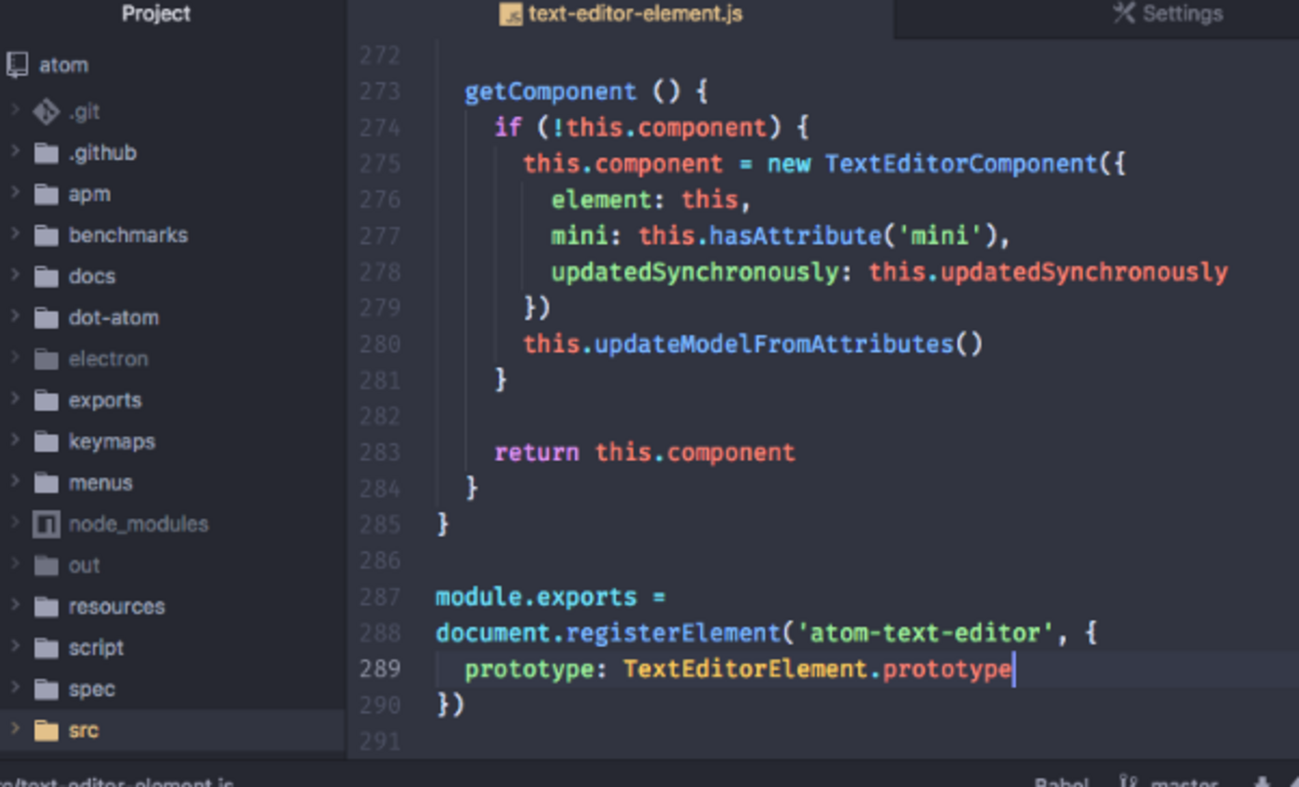Image resolution: width=1299 pixels, height=787 pixels.
Task: Click the hasAttribute method call
Action: (796, 236)
